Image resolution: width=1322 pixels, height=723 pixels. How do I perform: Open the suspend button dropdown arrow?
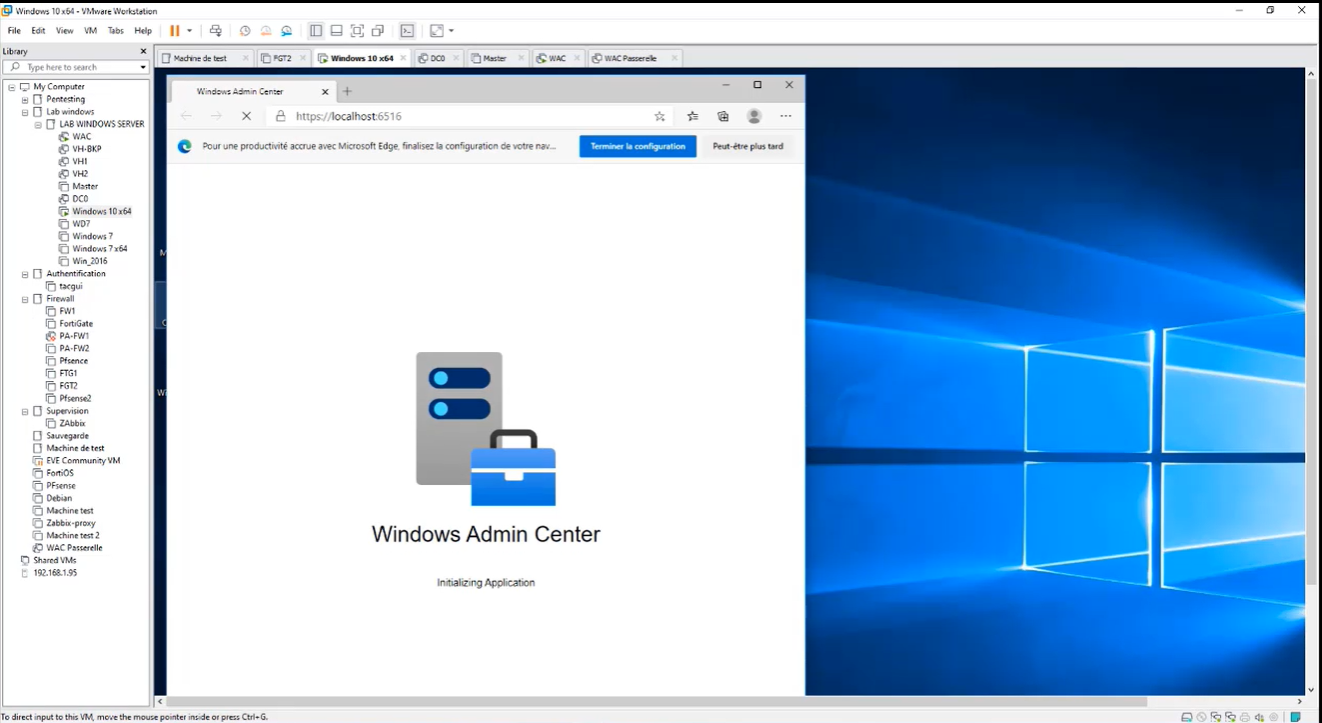(188, 30)
